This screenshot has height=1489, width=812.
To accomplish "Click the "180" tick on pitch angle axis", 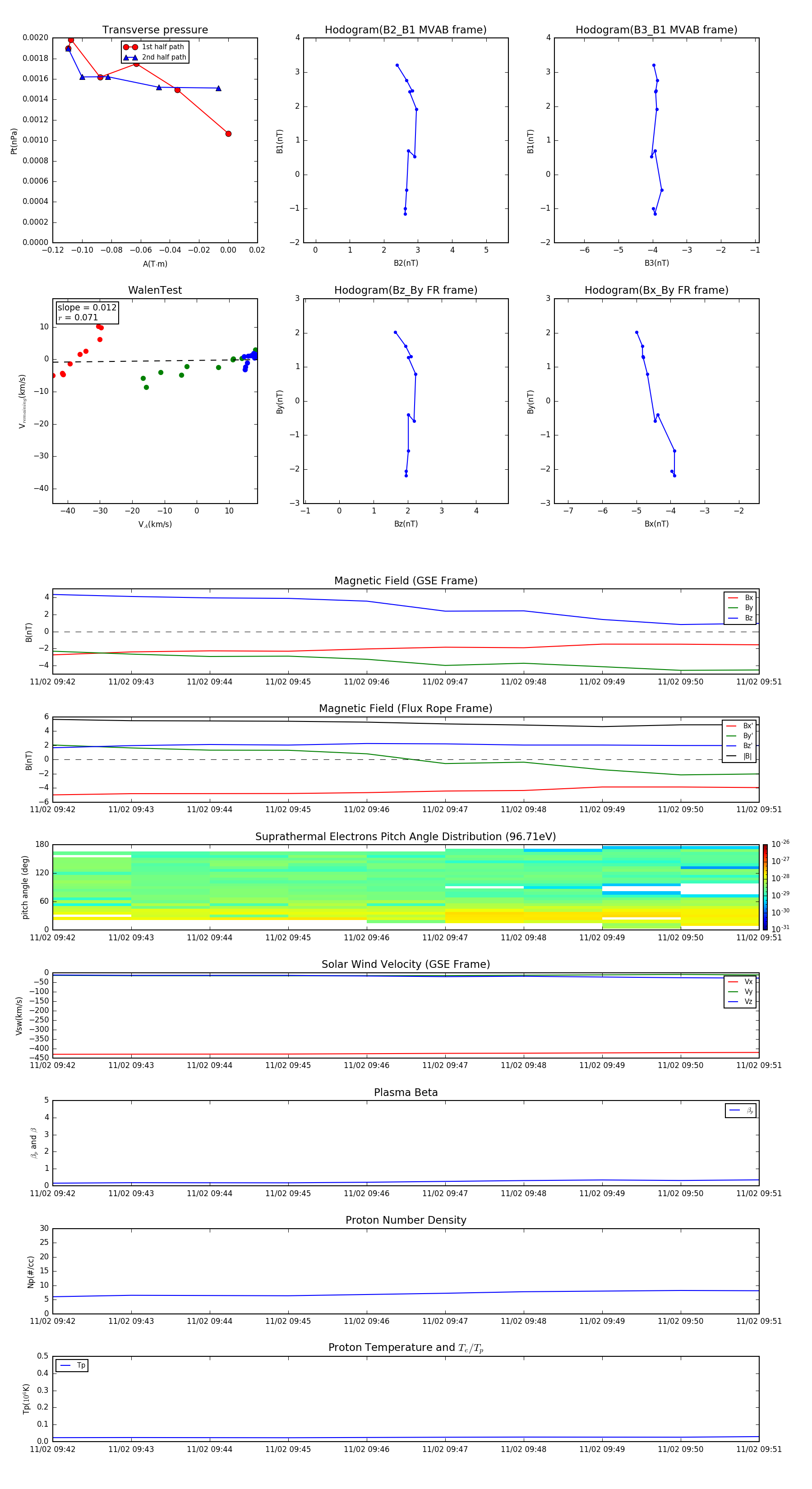I will 42,845.
